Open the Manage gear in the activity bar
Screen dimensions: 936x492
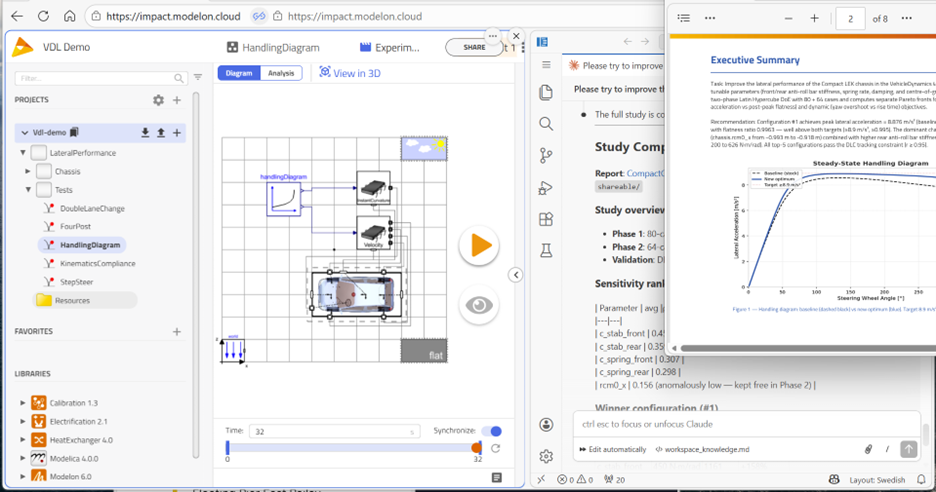coord(546,457)
